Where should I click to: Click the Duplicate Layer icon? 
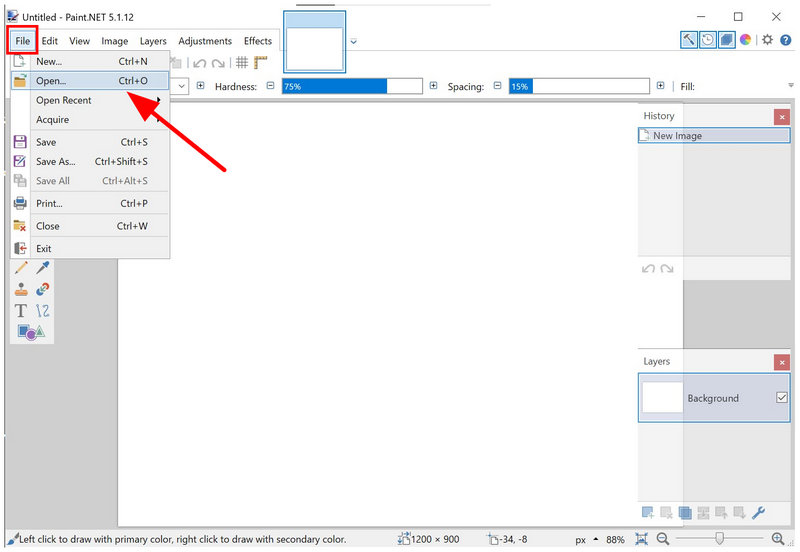tap(685, 512)
